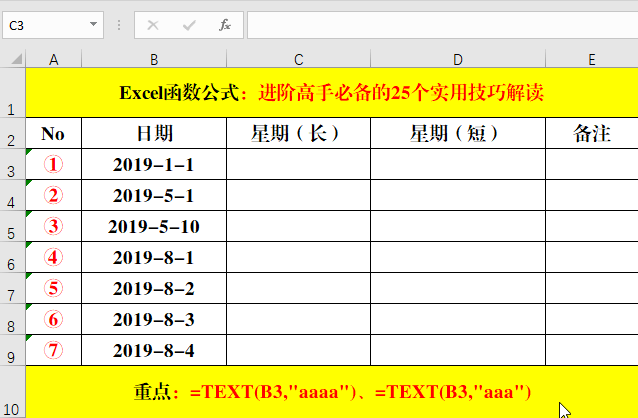Click the title cell 'Excel函数公式'
This screenshot has width=638, height=418.
[x=332, y=93]
